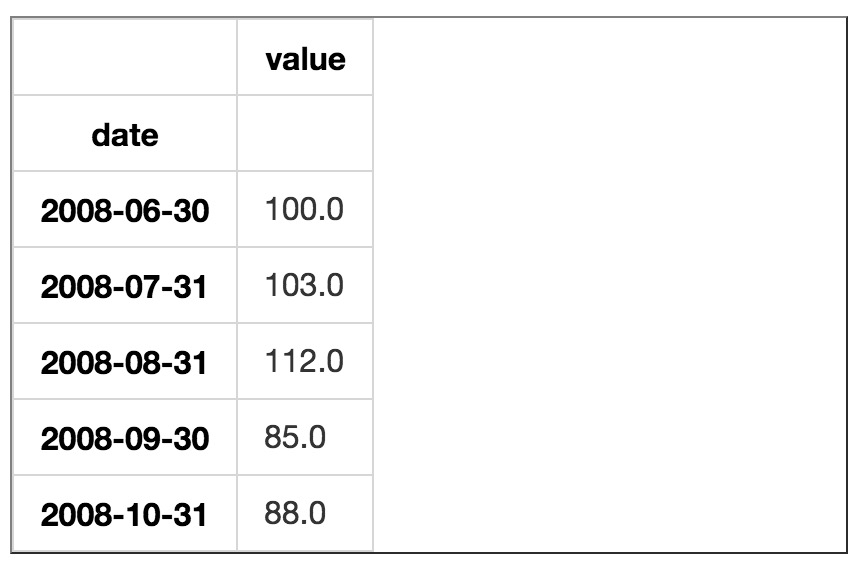
Task: Select the most recent date in the index
Action: tap(125, 514)
